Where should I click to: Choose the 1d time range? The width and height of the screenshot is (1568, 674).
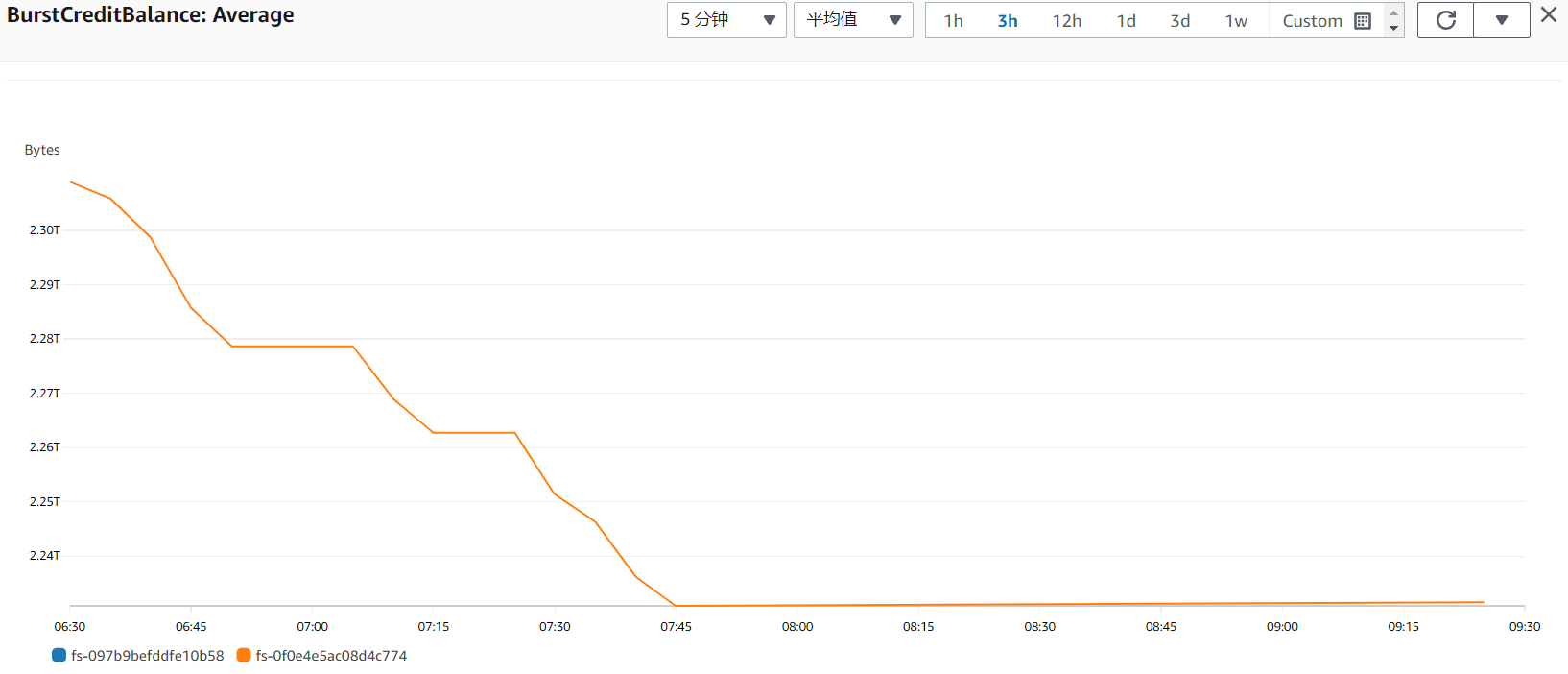[1127, 21]
